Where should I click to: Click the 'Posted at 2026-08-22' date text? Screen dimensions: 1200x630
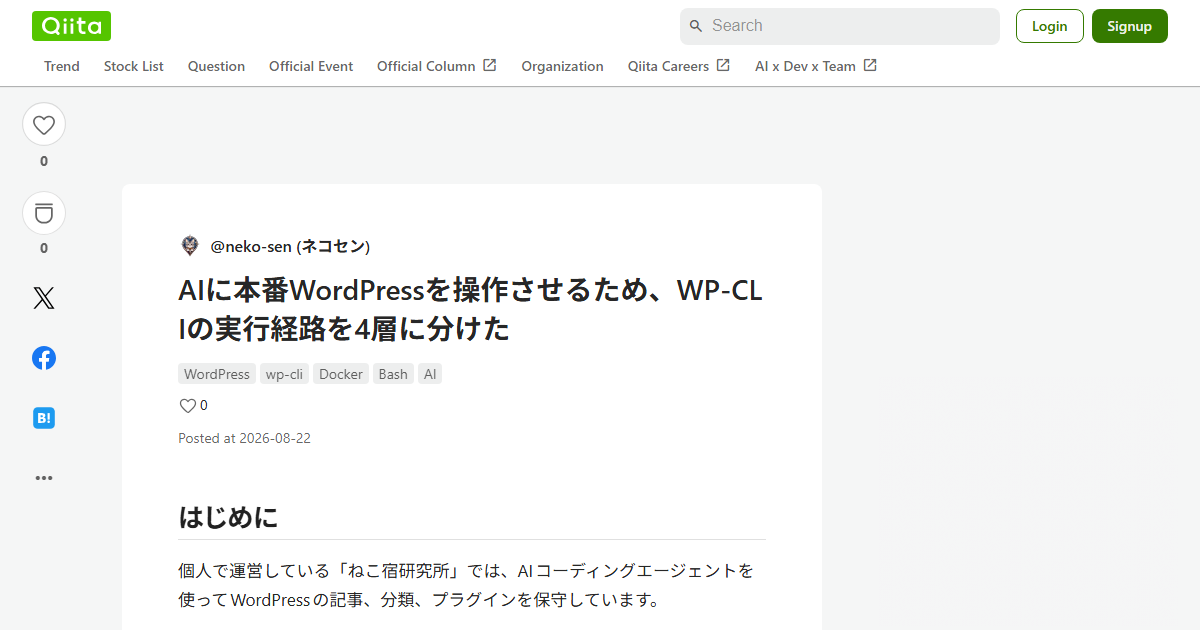coord(244,438)
